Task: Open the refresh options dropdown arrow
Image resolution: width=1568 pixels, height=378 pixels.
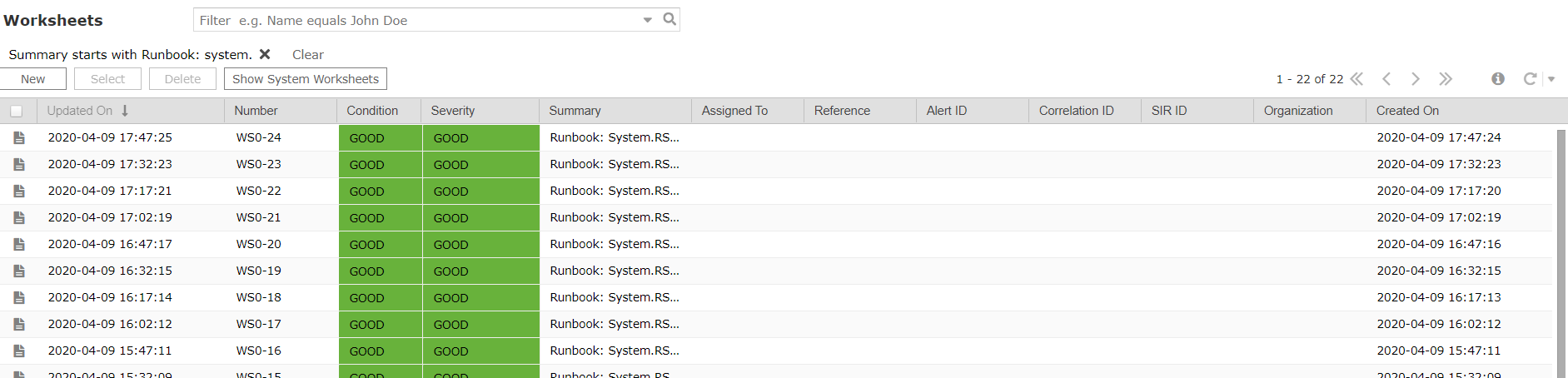Action: (x=1551, y=79)
